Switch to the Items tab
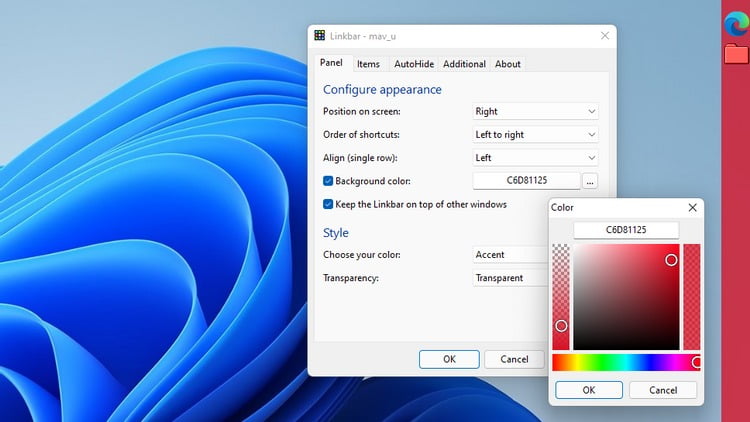 pyautogui.click(x=368, y=64)
